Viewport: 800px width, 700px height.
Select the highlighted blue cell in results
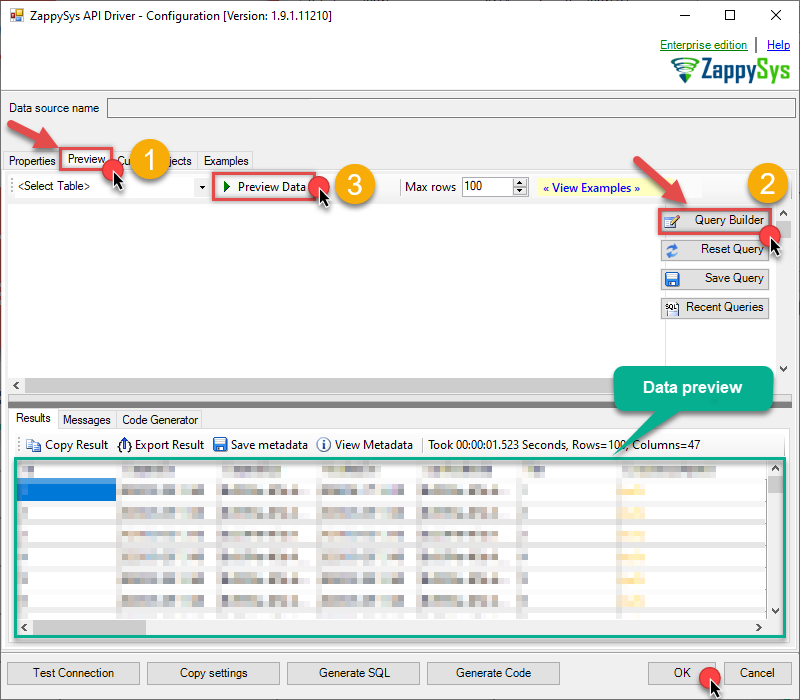[x=67, y=490]
